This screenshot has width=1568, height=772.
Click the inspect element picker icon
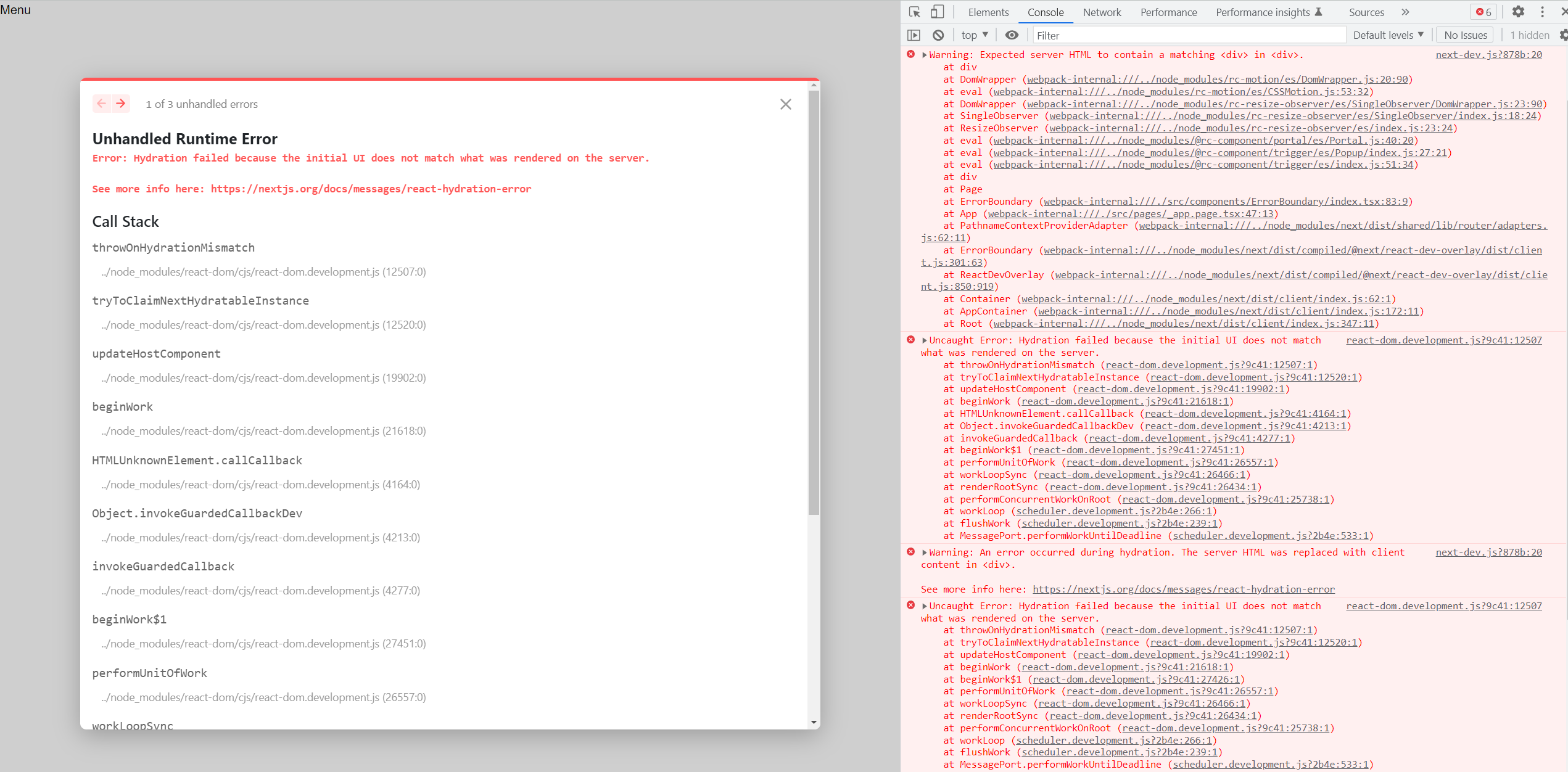point(914,12)
